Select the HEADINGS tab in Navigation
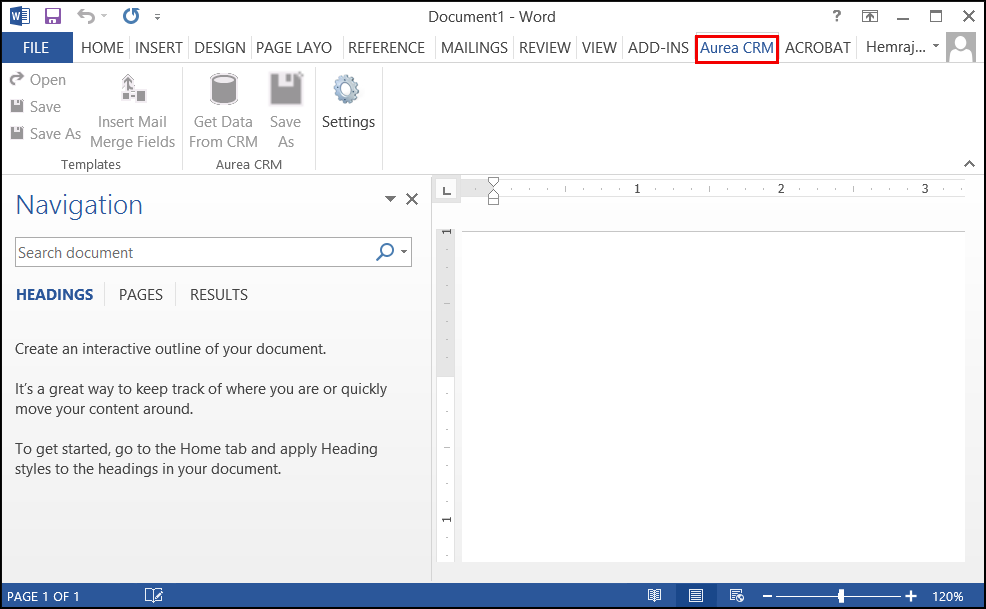This screenshot has height=609, width=986. (55, 294)
